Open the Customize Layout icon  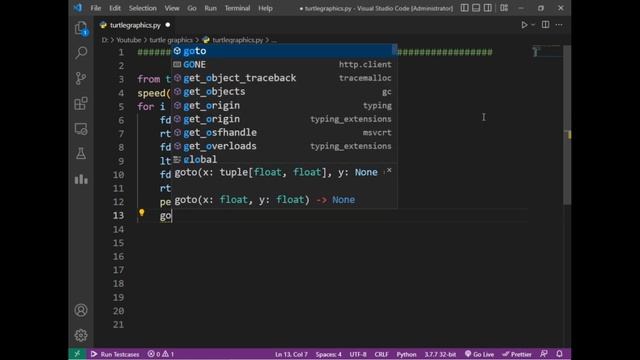(504, 8)
